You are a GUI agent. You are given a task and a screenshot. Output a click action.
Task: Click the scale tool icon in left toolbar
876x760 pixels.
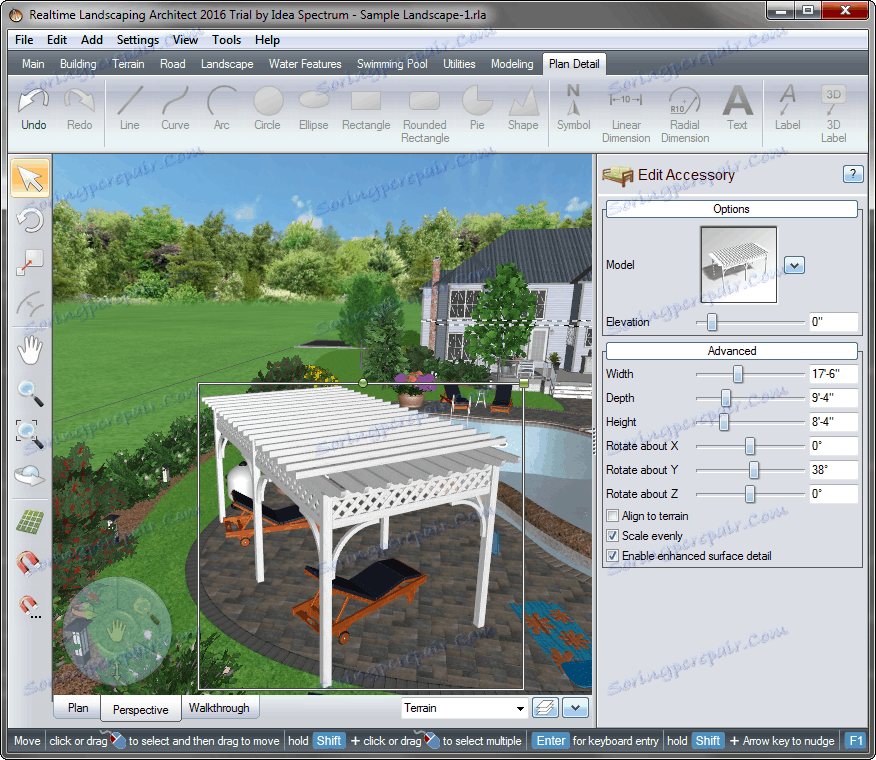[x=30, y=263]
